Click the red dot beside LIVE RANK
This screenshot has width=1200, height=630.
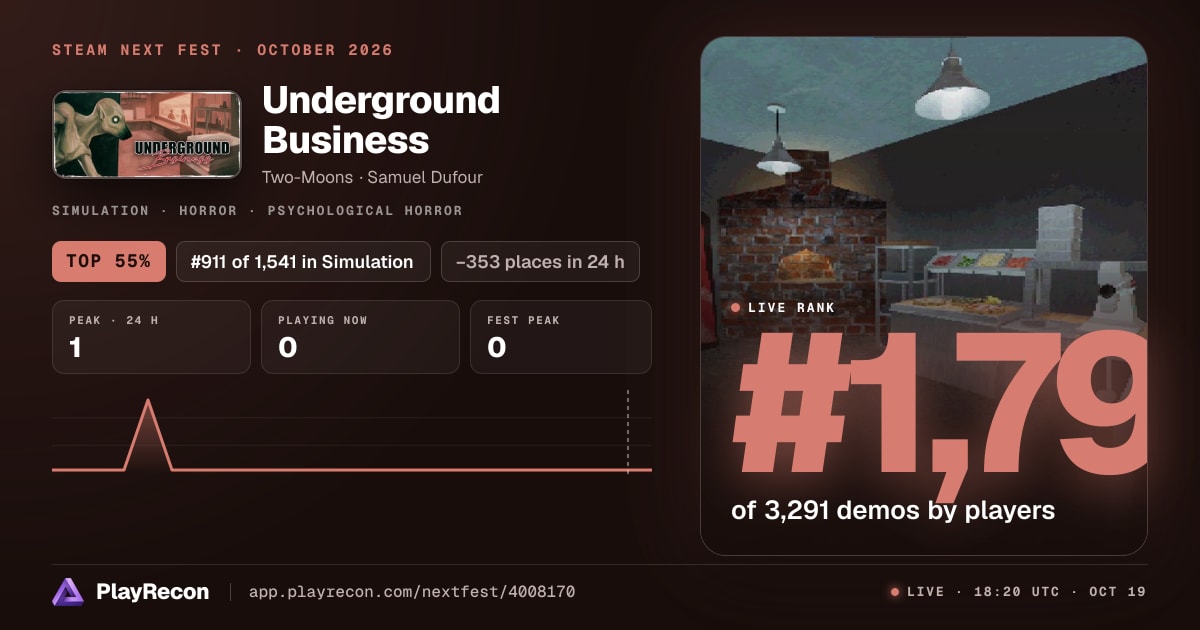point(736,308)
